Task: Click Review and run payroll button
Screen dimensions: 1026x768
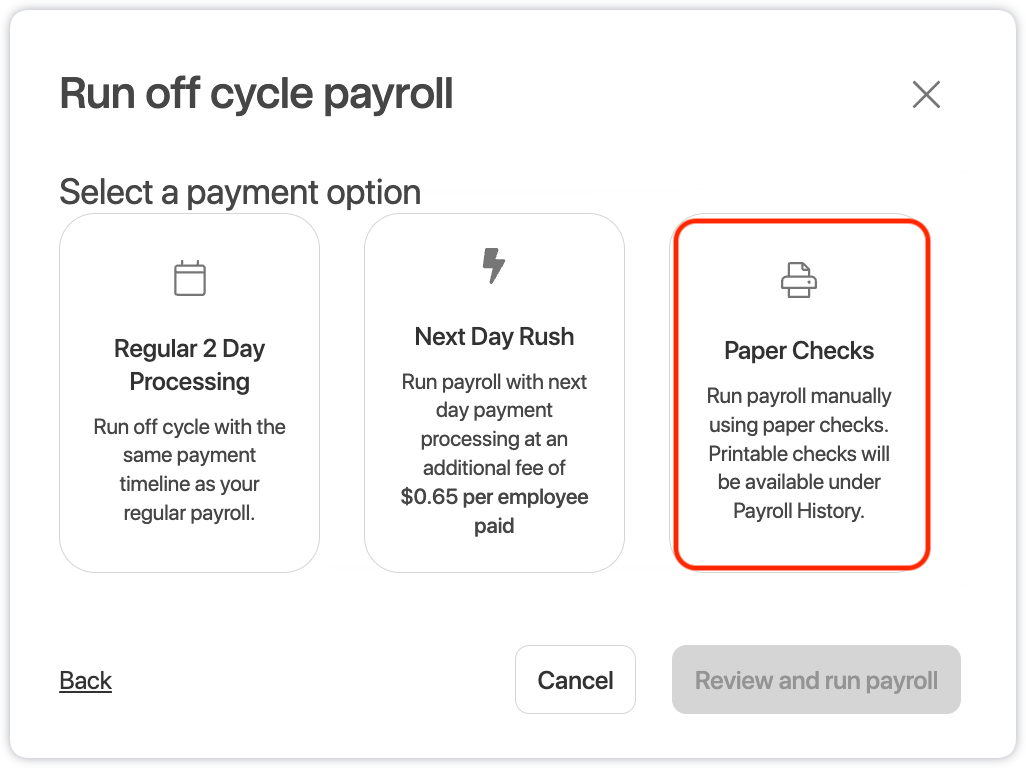Action: click(816, 680)
